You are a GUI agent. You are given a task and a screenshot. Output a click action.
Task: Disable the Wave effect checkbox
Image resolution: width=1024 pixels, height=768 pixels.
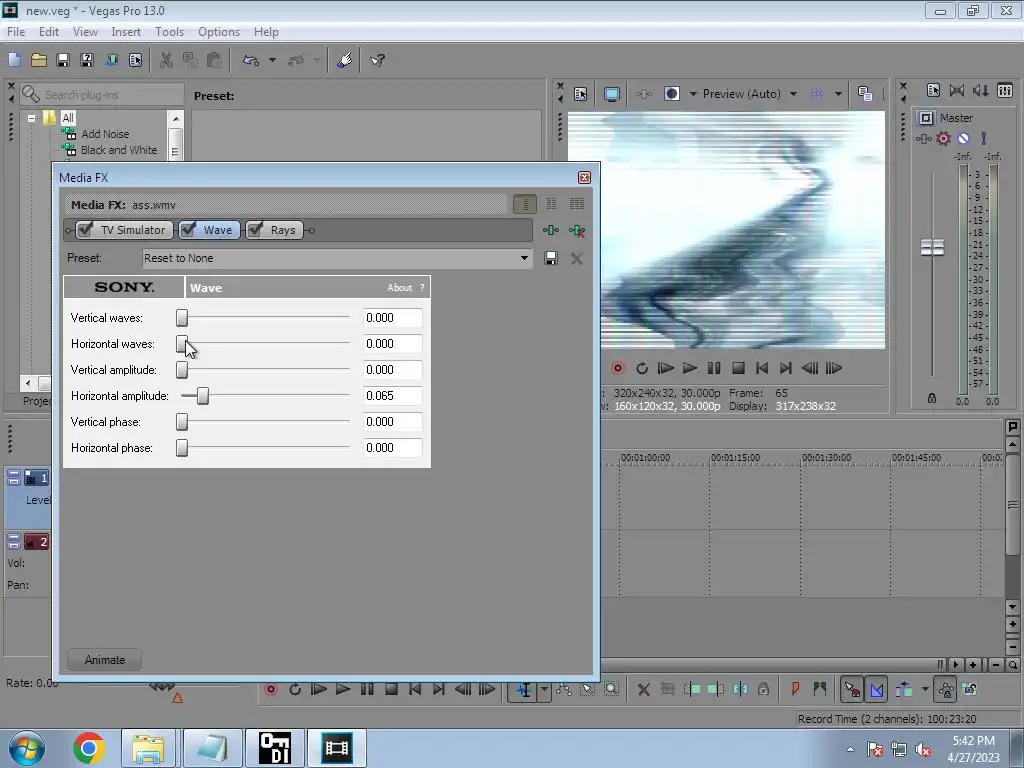(188, 229)
